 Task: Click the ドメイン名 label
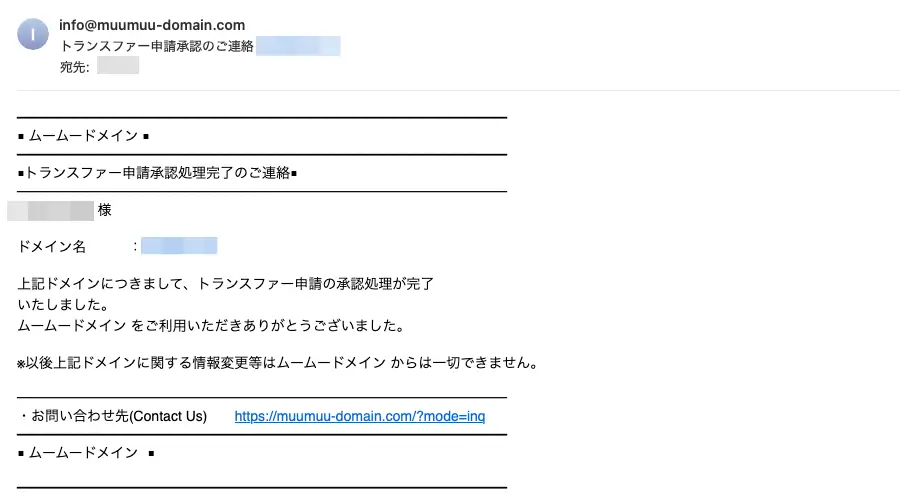pos(53,246)
